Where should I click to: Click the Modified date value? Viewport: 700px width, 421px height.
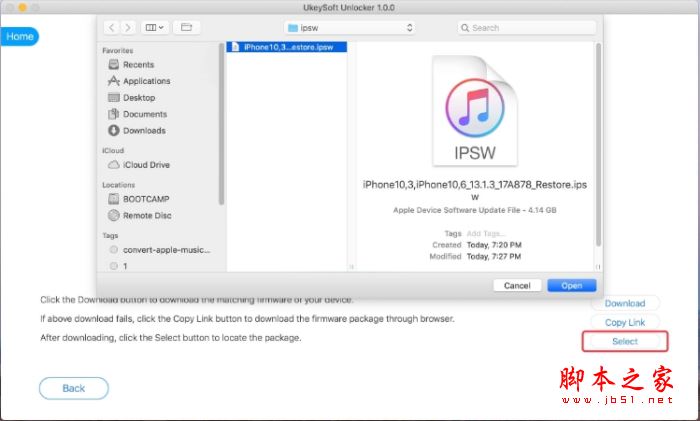pyautogui.click(x=494, y=257)
